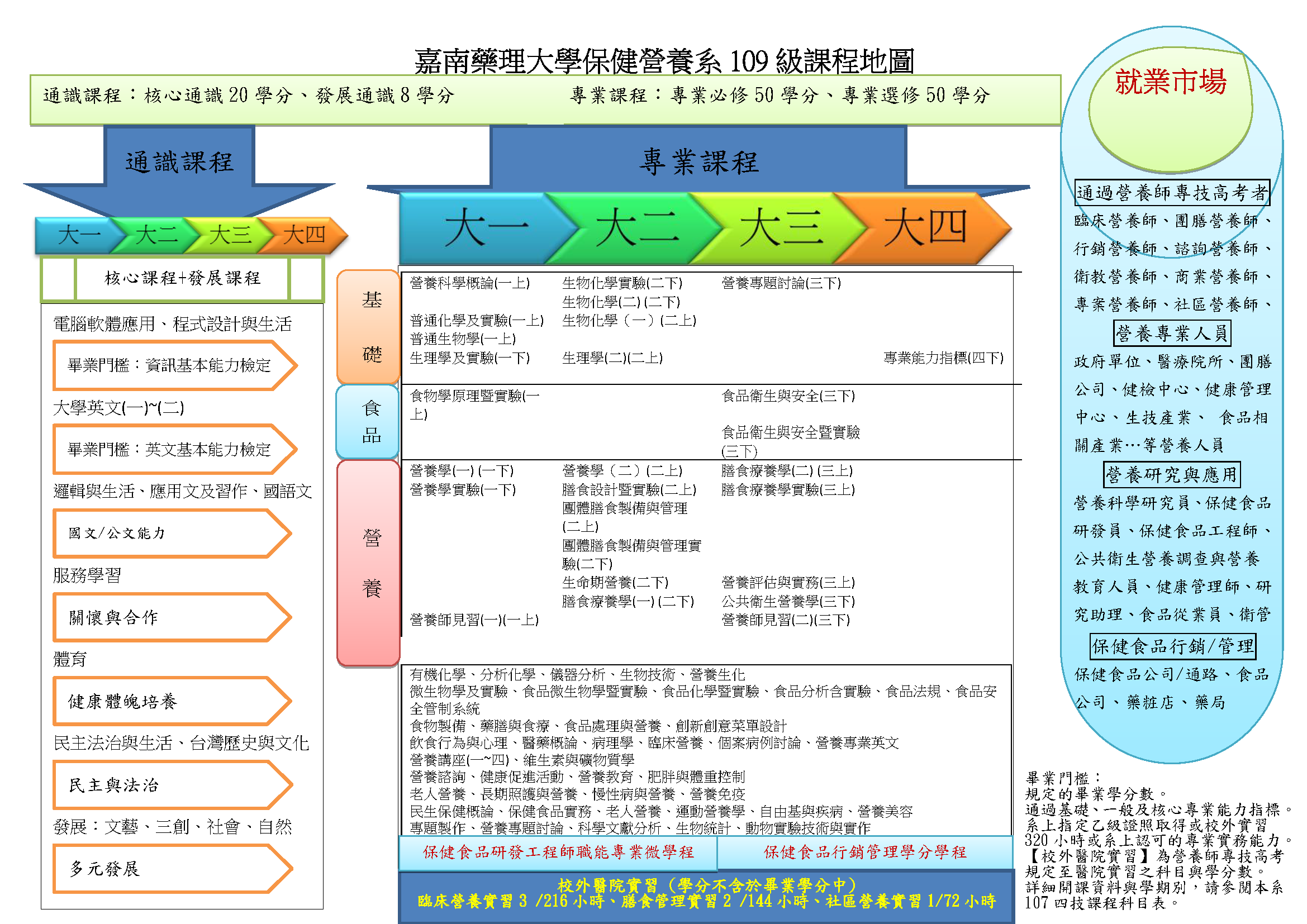Click 膳食設計暨實驗(二上) course

[x=629, y=490]
